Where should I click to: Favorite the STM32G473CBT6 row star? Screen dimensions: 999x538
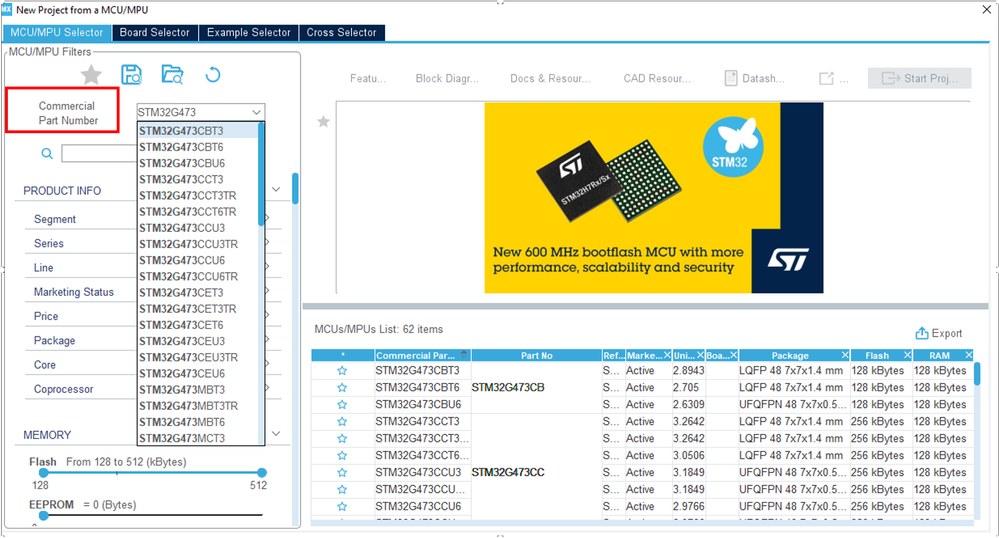click(x=342, y=388)
